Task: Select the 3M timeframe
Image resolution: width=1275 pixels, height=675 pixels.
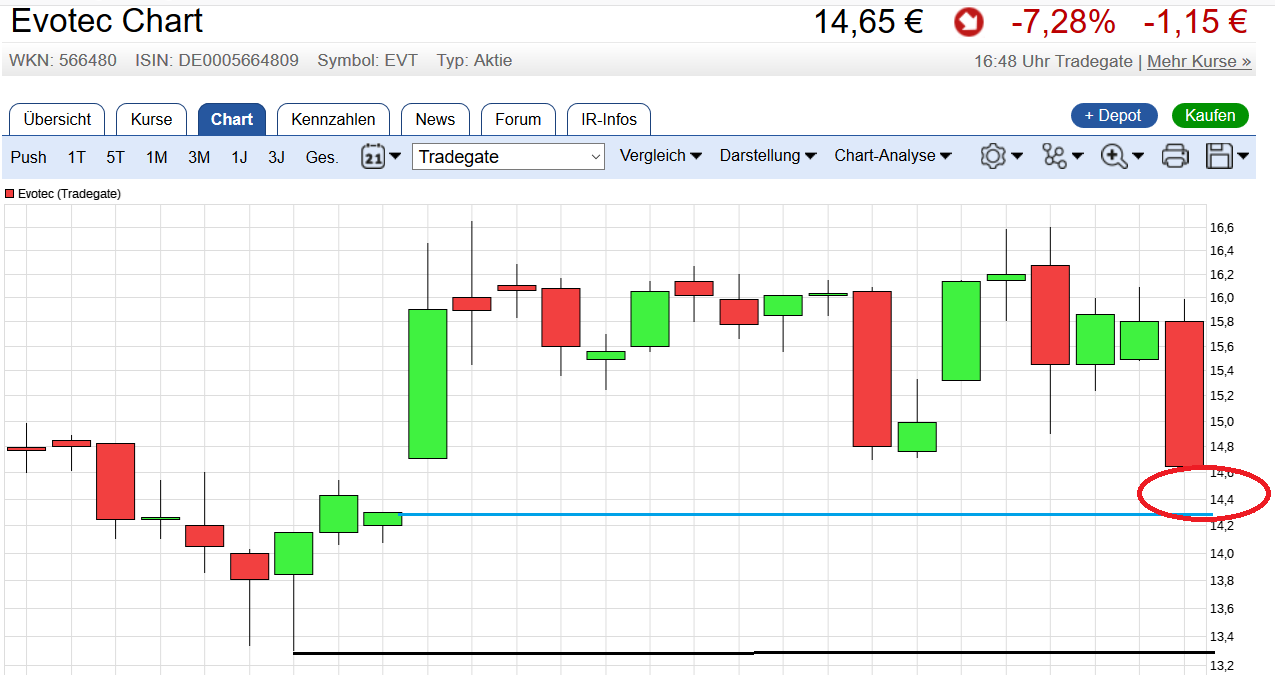Action: 199,157
